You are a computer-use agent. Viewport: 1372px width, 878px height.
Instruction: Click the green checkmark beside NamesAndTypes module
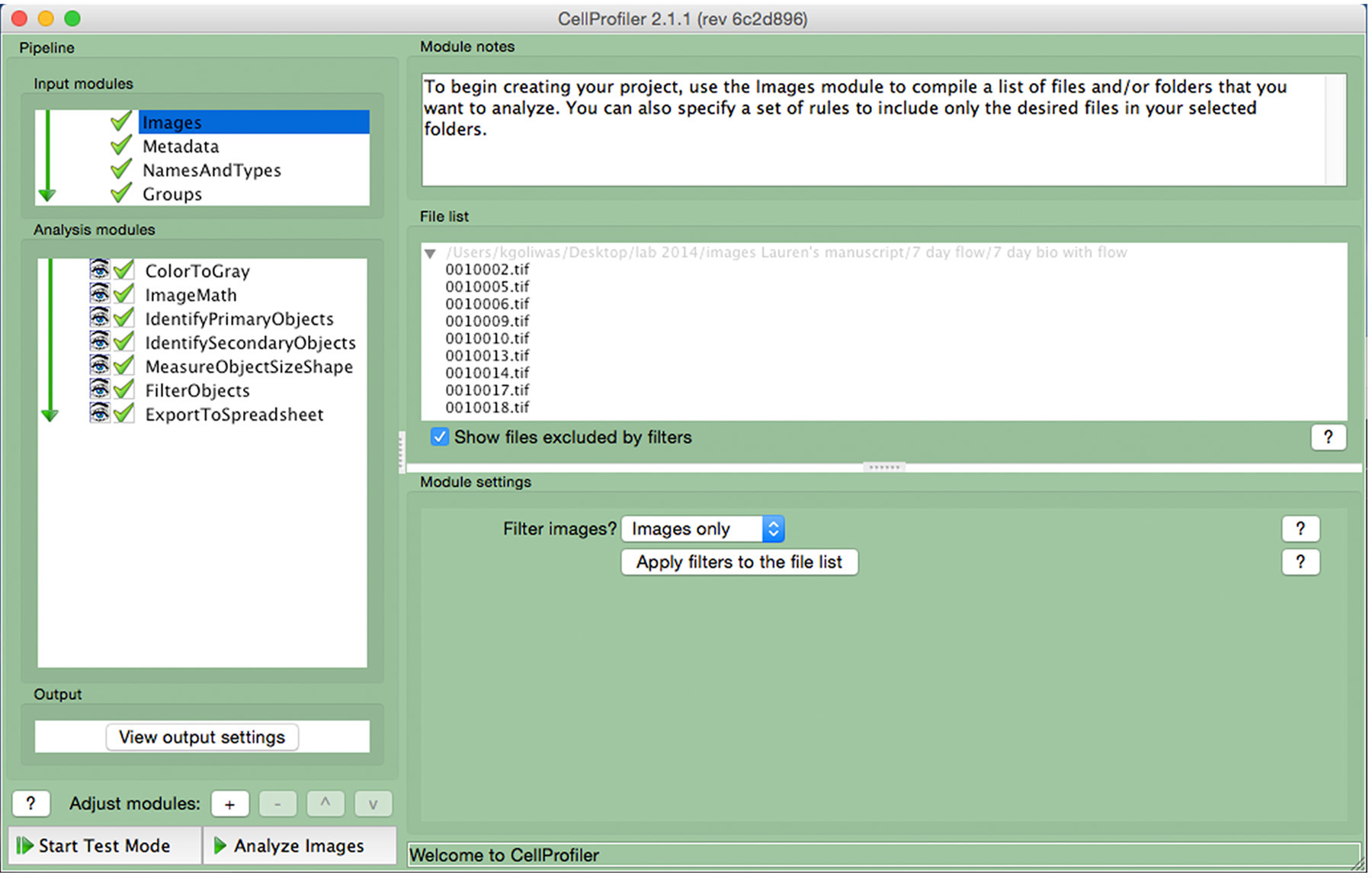121,168
